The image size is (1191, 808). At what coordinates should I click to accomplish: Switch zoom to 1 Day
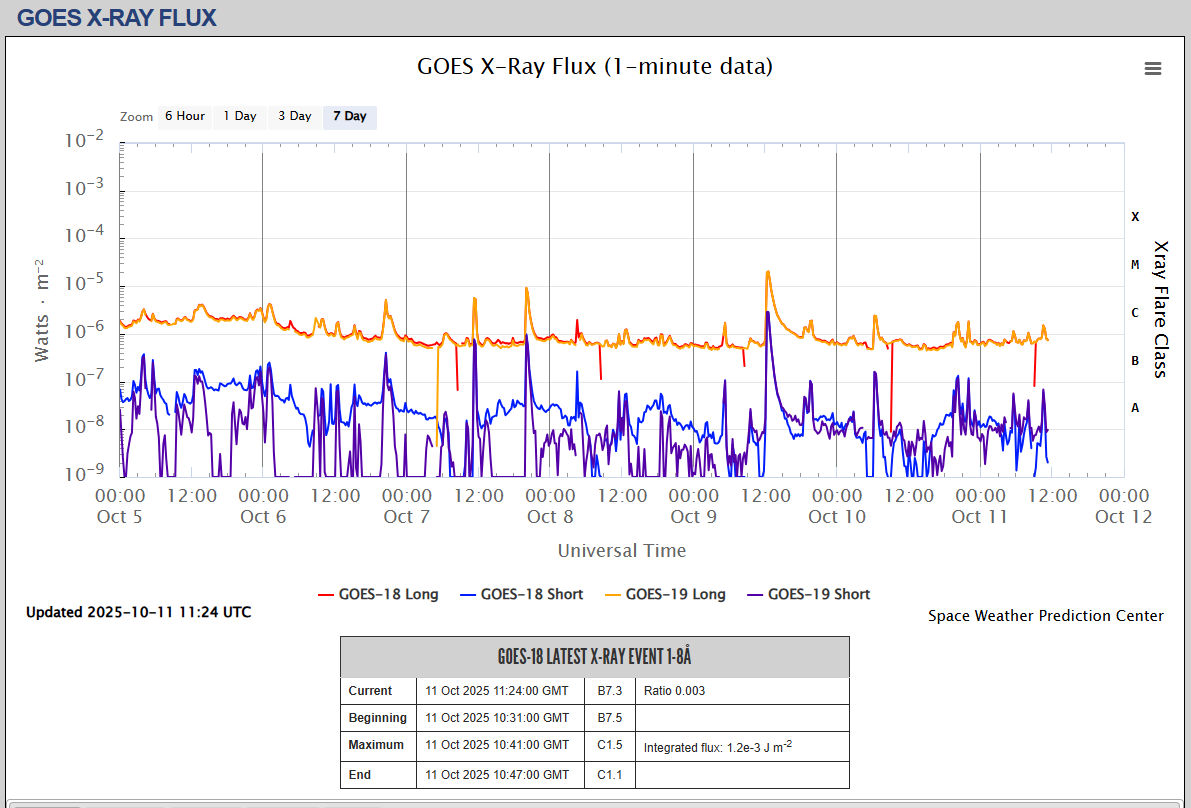[x=240, y=116]
